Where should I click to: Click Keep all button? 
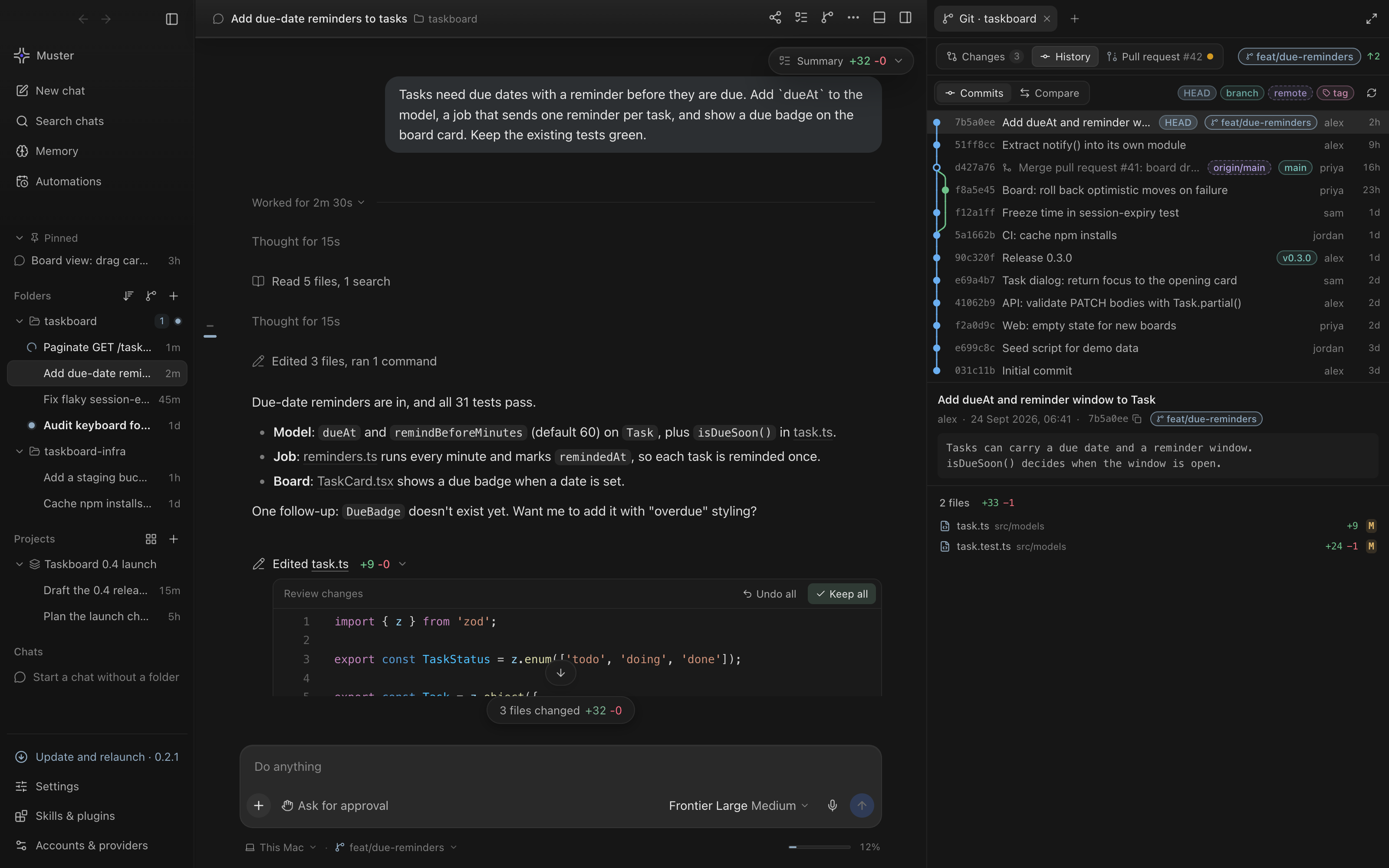pyautogui.click(x=842, y=594)
